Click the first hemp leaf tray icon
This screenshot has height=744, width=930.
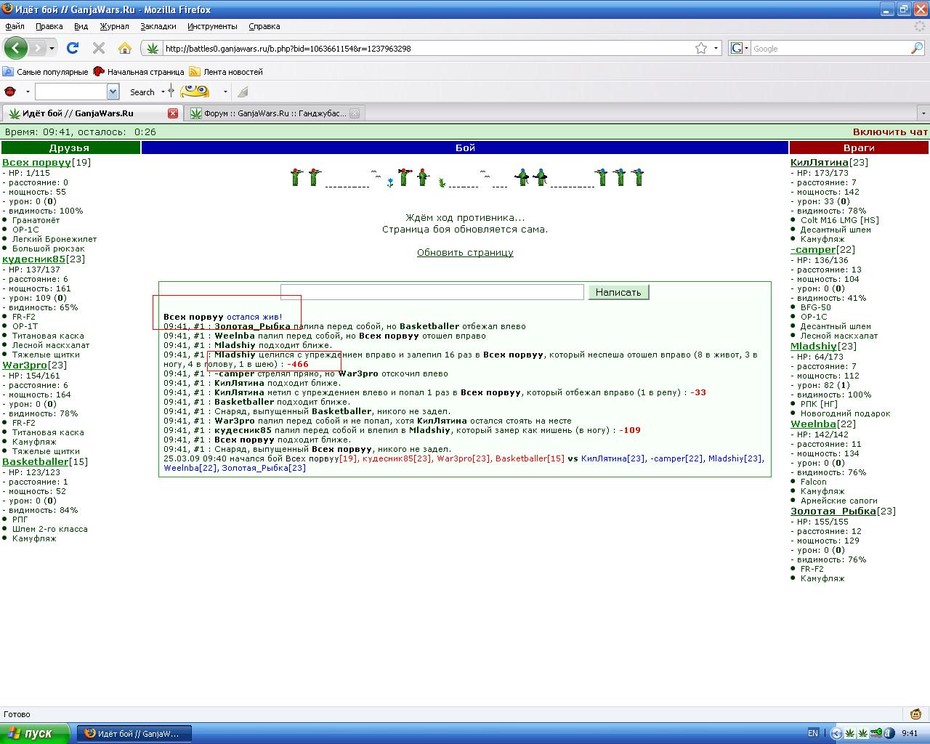(849, 733)
